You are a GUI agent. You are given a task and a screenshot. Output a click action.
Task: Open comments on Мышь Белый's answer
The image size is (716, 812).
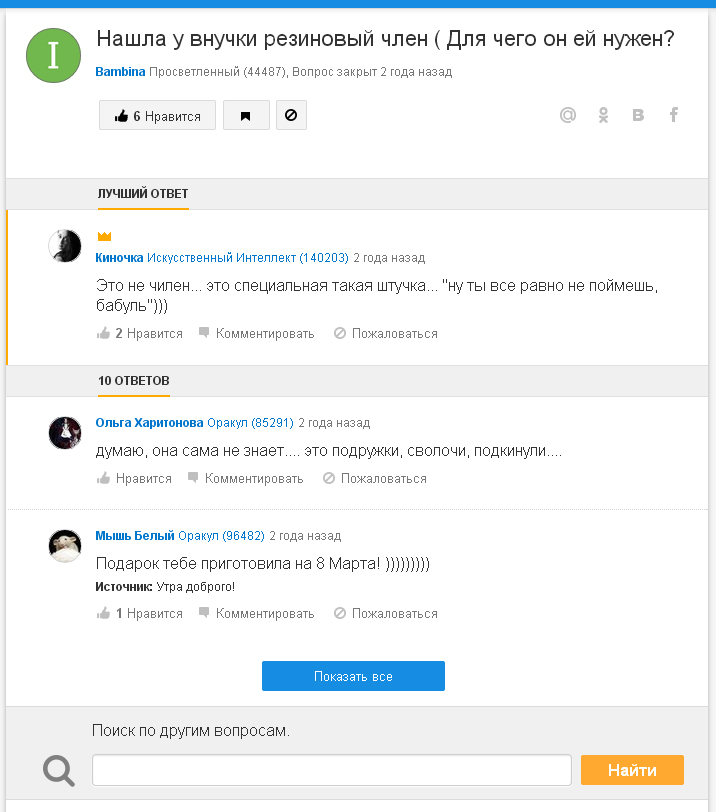coord(256,613)
